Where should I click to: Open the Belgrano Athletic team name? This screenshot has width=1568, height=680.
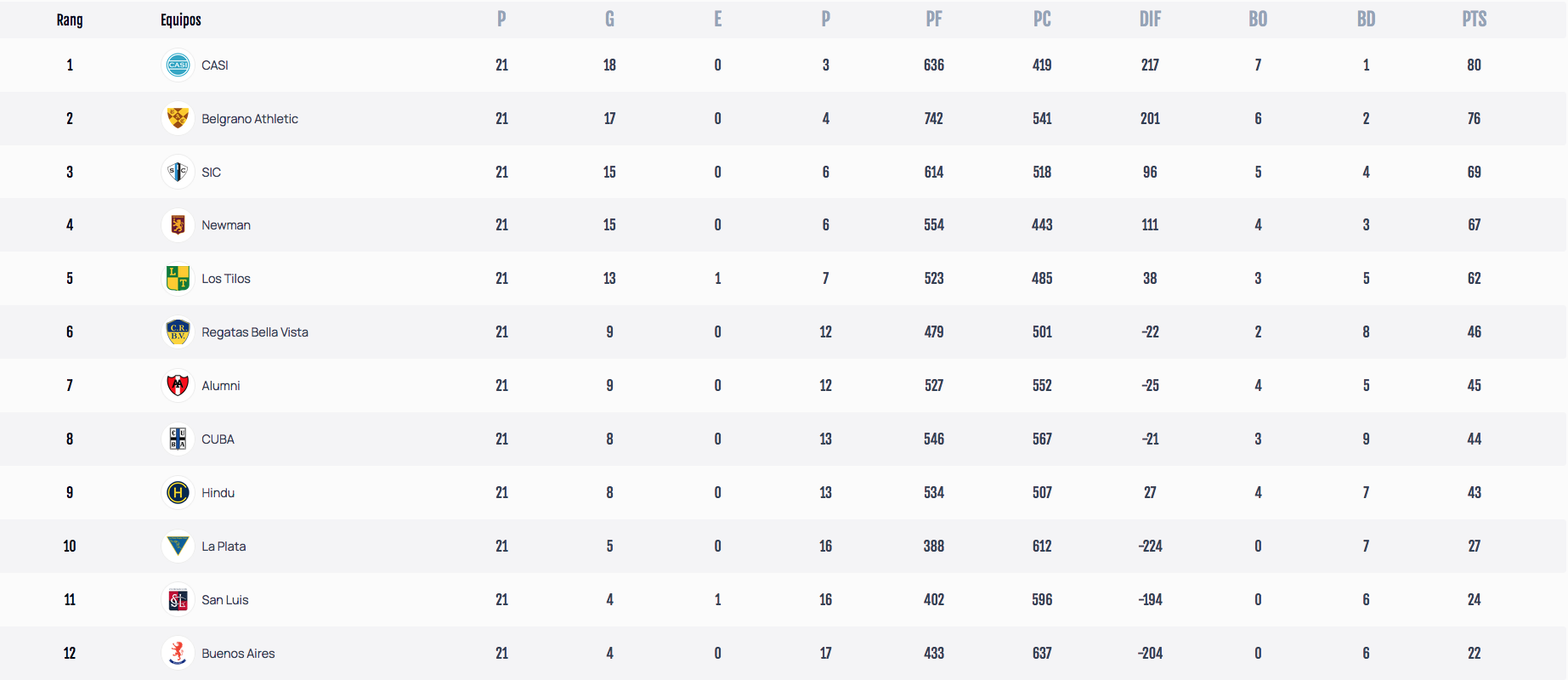coord(250,119)
